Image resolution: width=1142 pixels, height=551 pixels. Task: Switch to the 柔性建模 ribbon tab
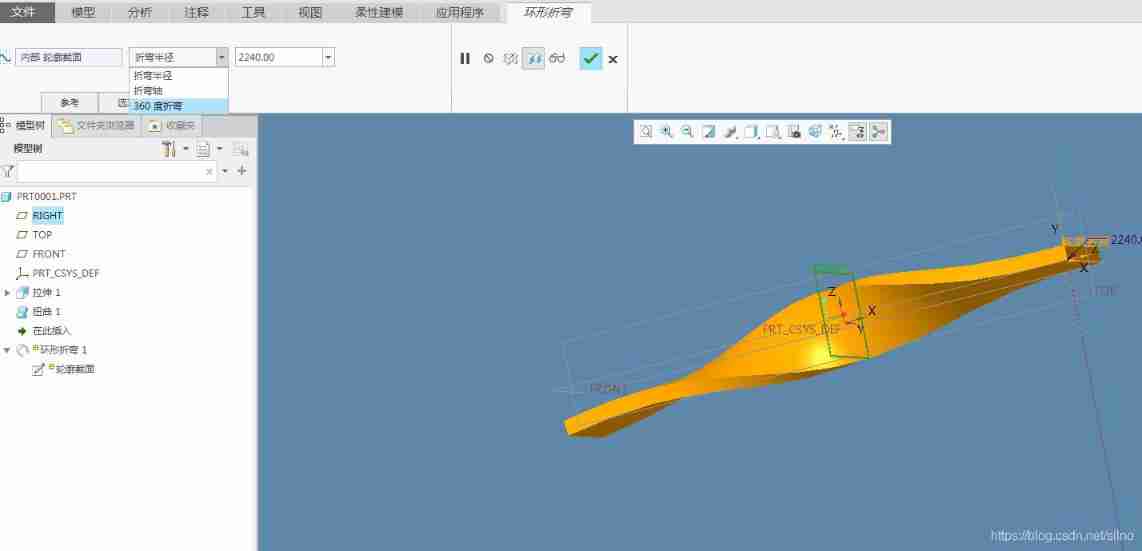pos(379,12)
